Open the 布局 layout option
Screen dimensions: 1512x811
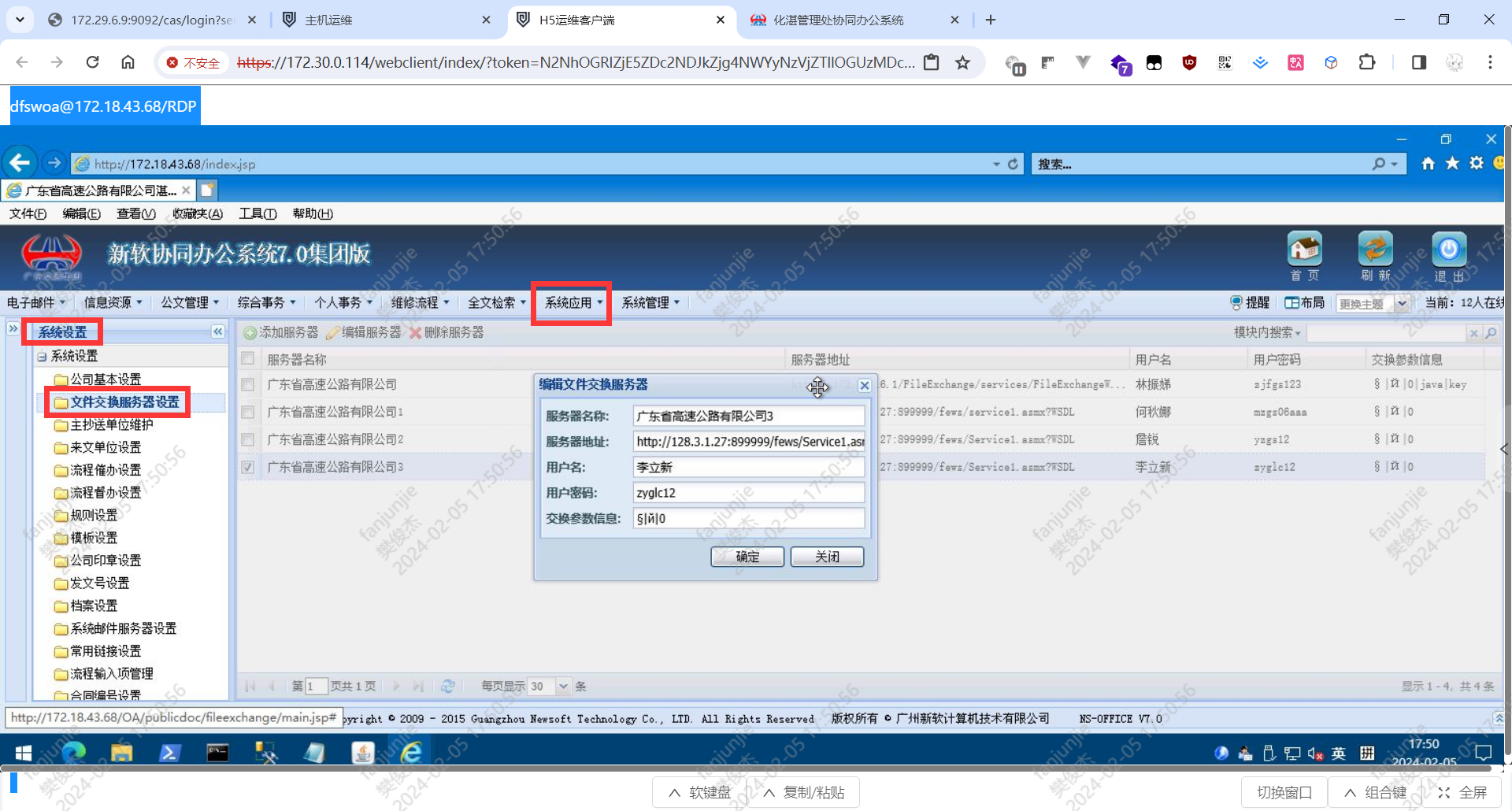[1305, 302]
